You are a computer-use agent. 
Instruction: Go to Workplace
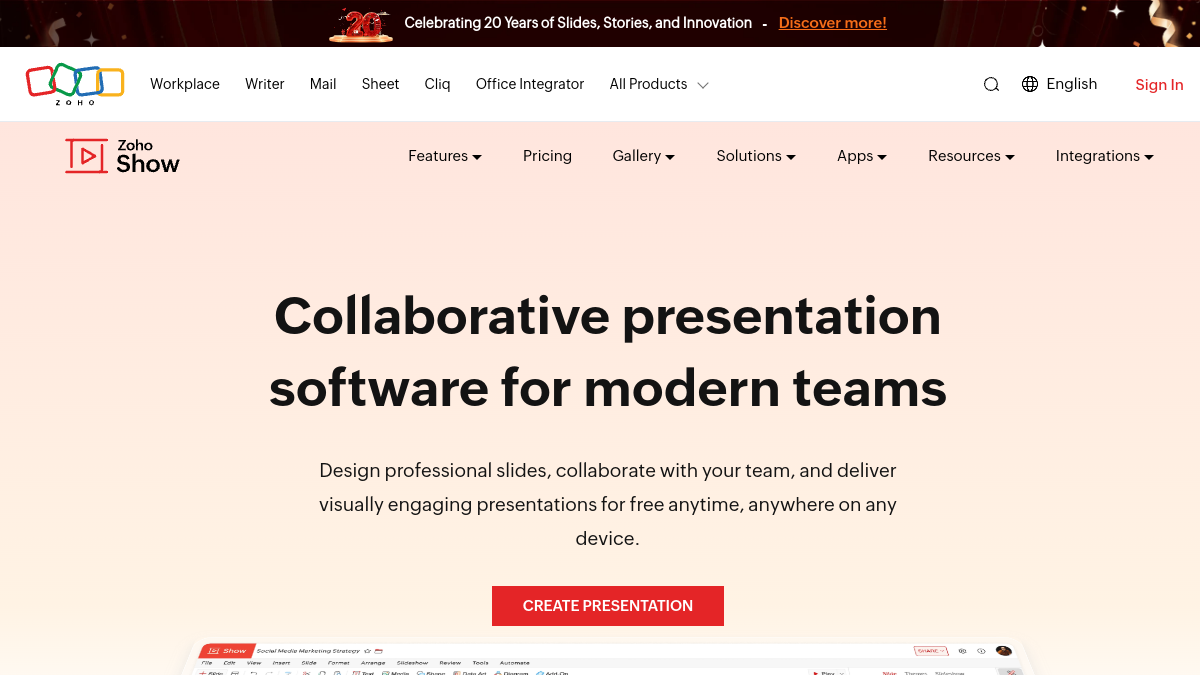click(x=185, y=84)
